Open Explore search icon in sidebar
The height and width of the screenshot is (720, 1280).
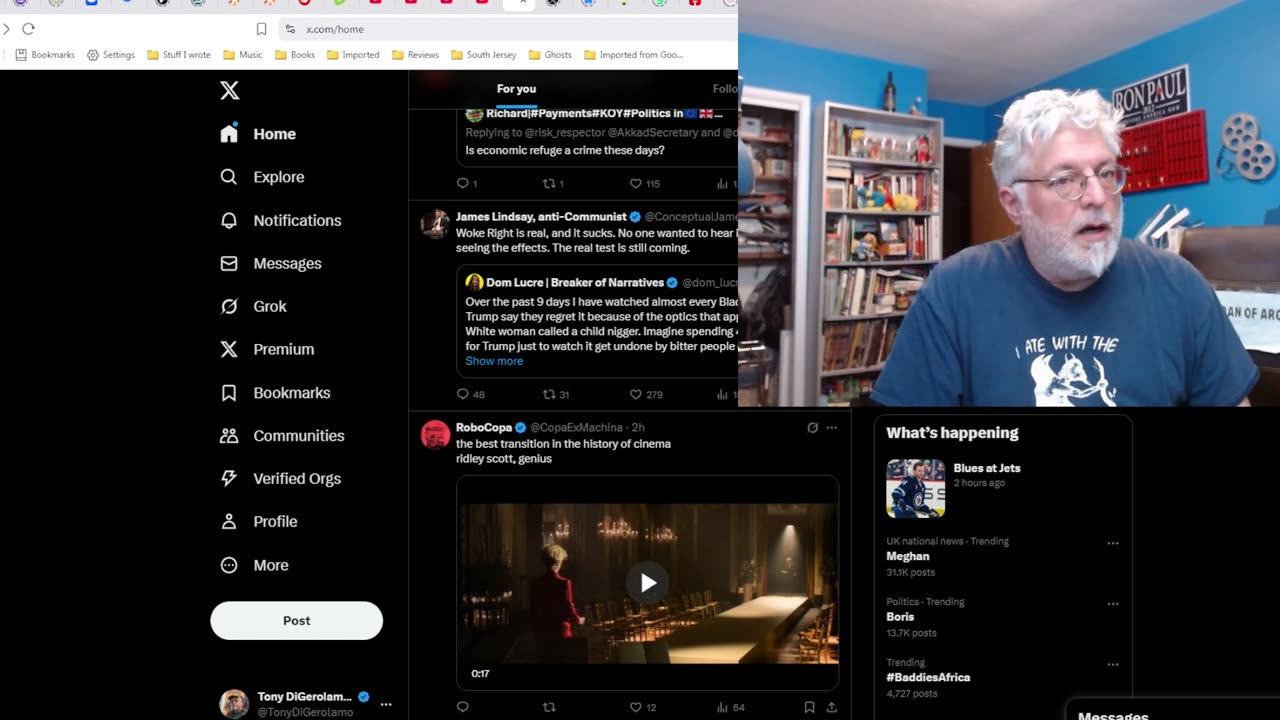coord(229,177)
